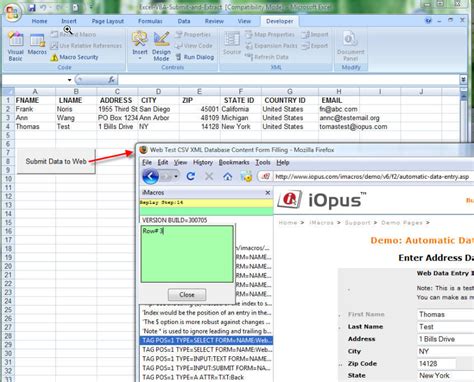Image resolution: width=474 pixels, height=382 pixels.
Task: Open the Insert controls dropdown
Action: (140, 46)
